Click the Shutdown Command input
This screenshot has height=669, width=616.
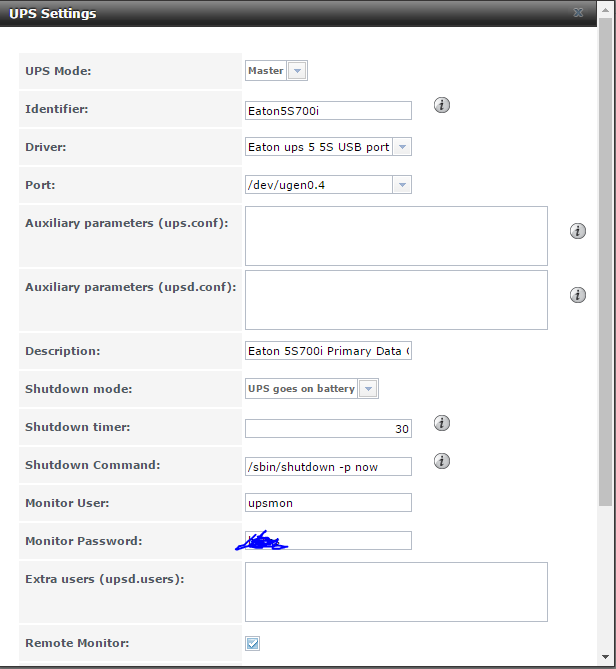click(x=328, y=467)
